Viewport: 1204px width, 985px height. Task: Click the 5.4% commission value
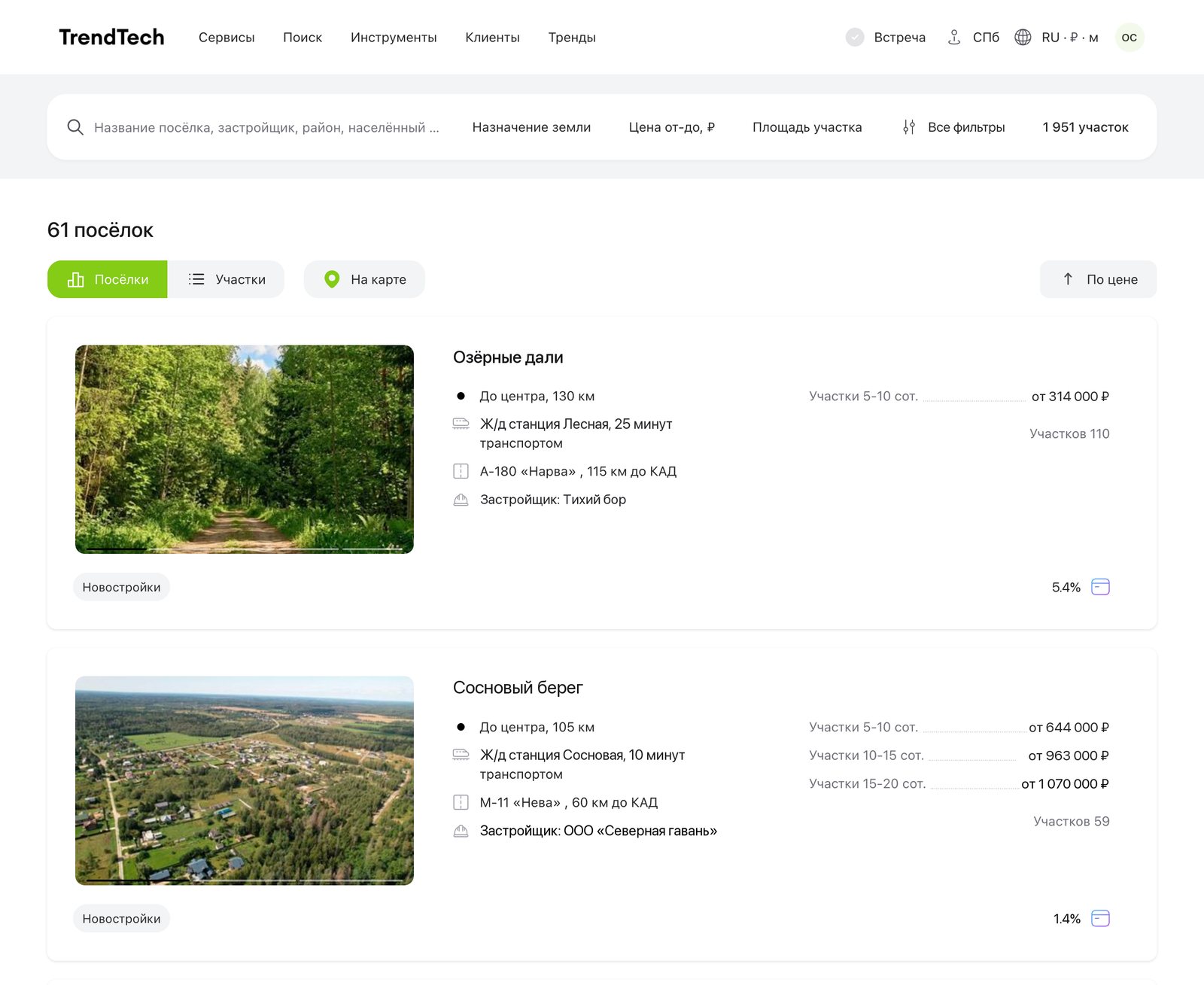[1066, 588]
